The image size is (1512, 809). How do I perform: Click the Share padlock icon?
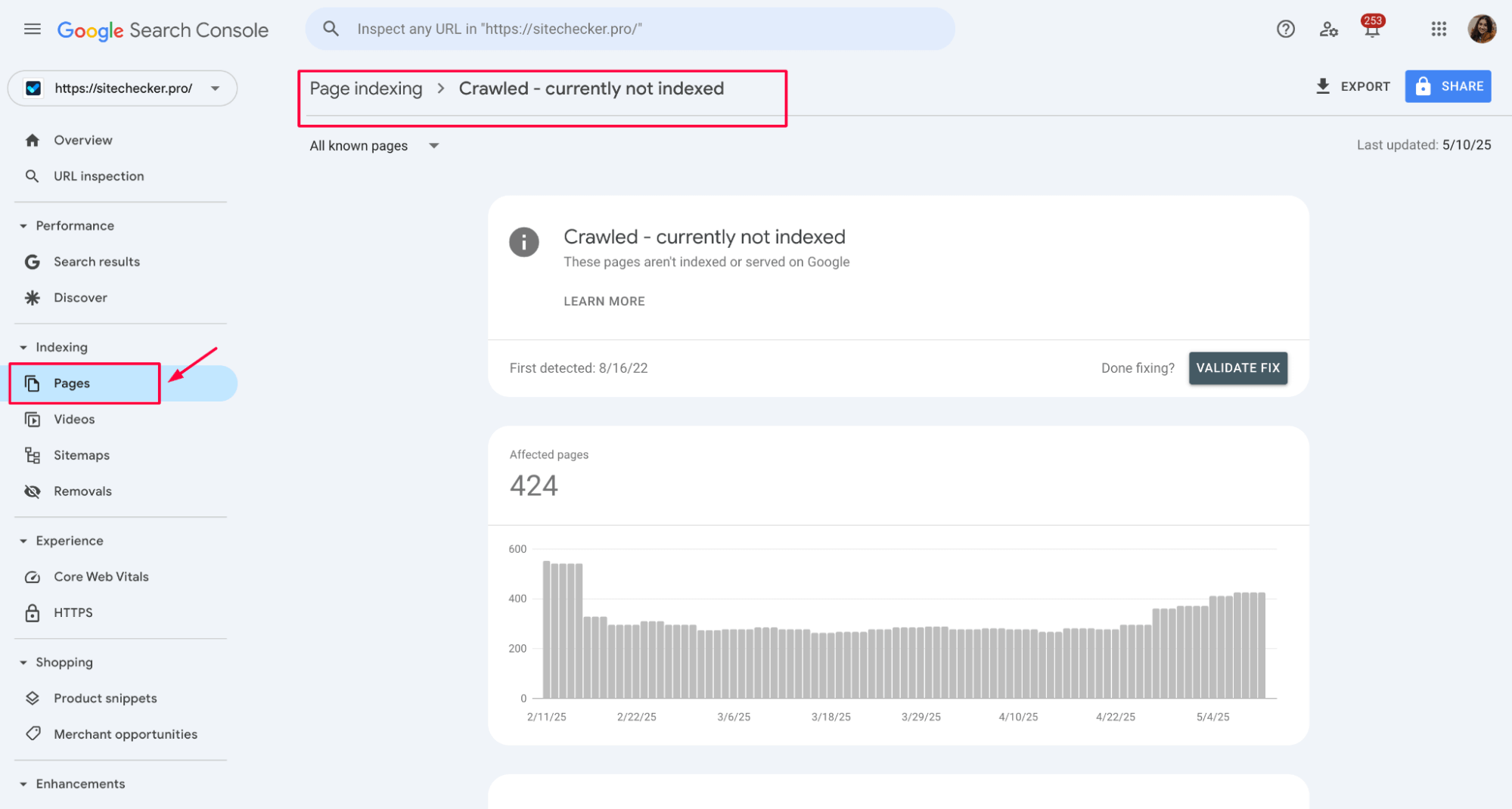(1423, 86)
